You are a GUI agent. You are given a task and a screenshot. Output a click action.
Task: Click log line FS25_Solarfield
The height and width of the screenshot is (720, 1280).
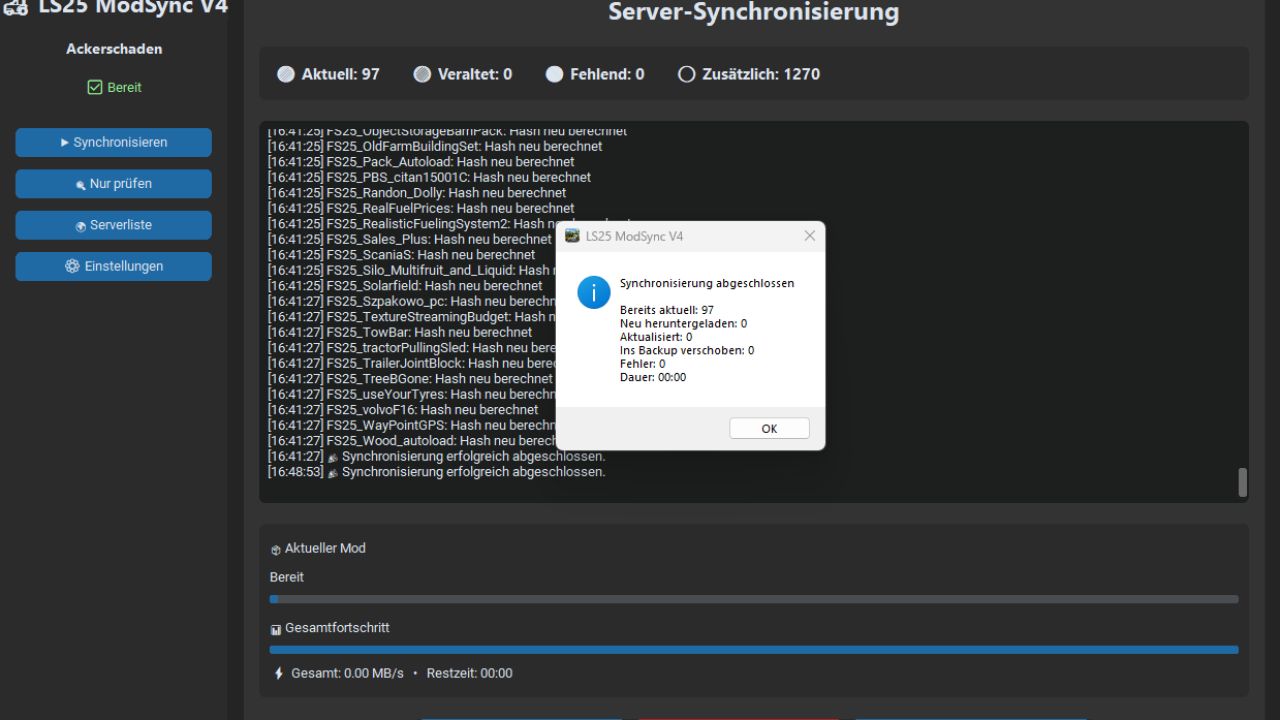pyautogui.click(x=405, y=286)
